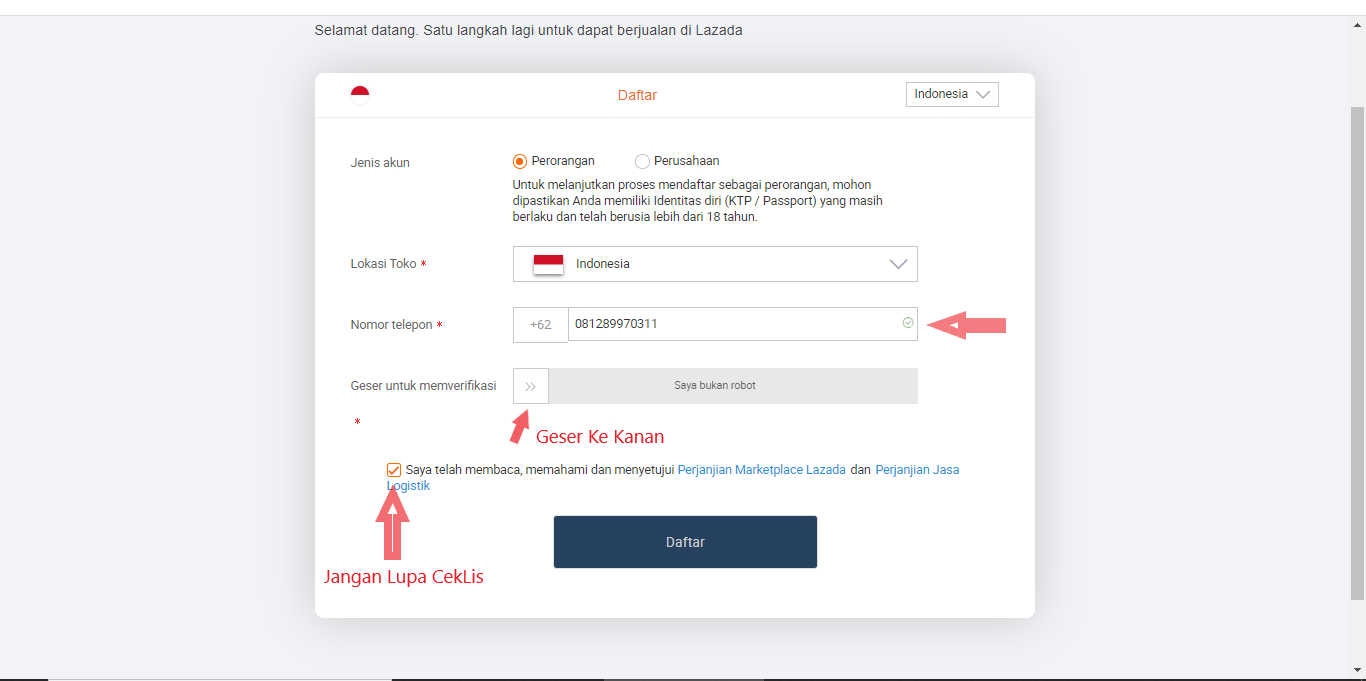This screenshot has width=1366, height=681.
Task: Uncheck the agreement checkbox
Action: coord(394,470)
